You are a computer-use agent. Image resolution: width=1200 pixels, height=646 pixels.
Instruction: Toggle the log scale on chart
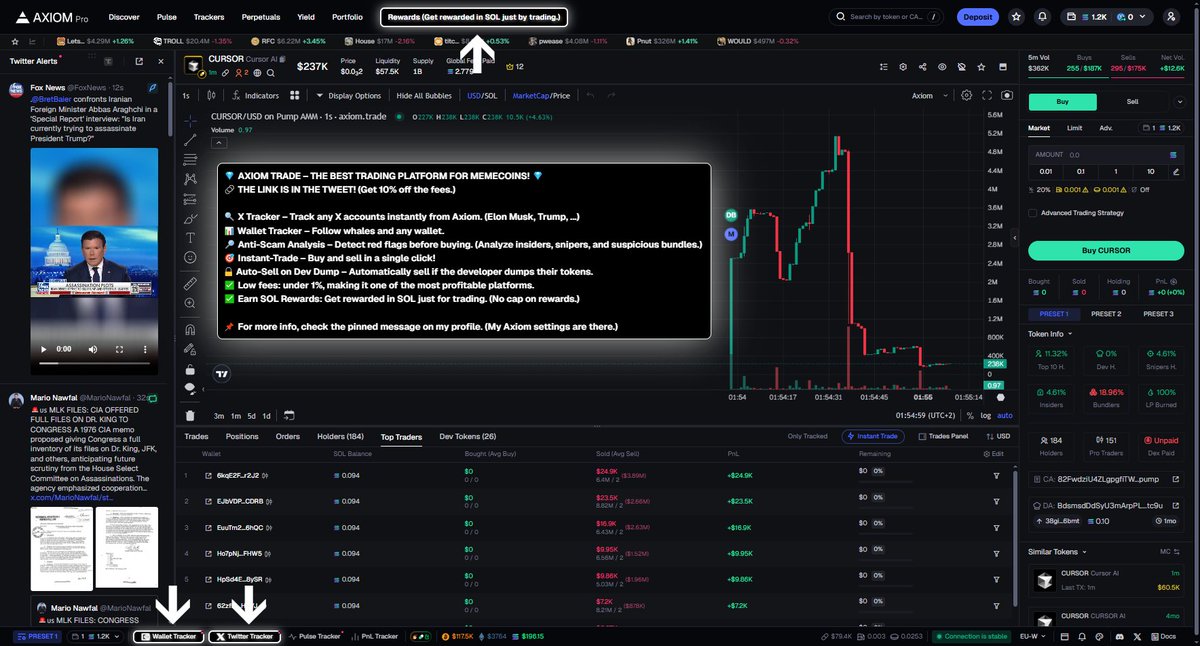987,415
